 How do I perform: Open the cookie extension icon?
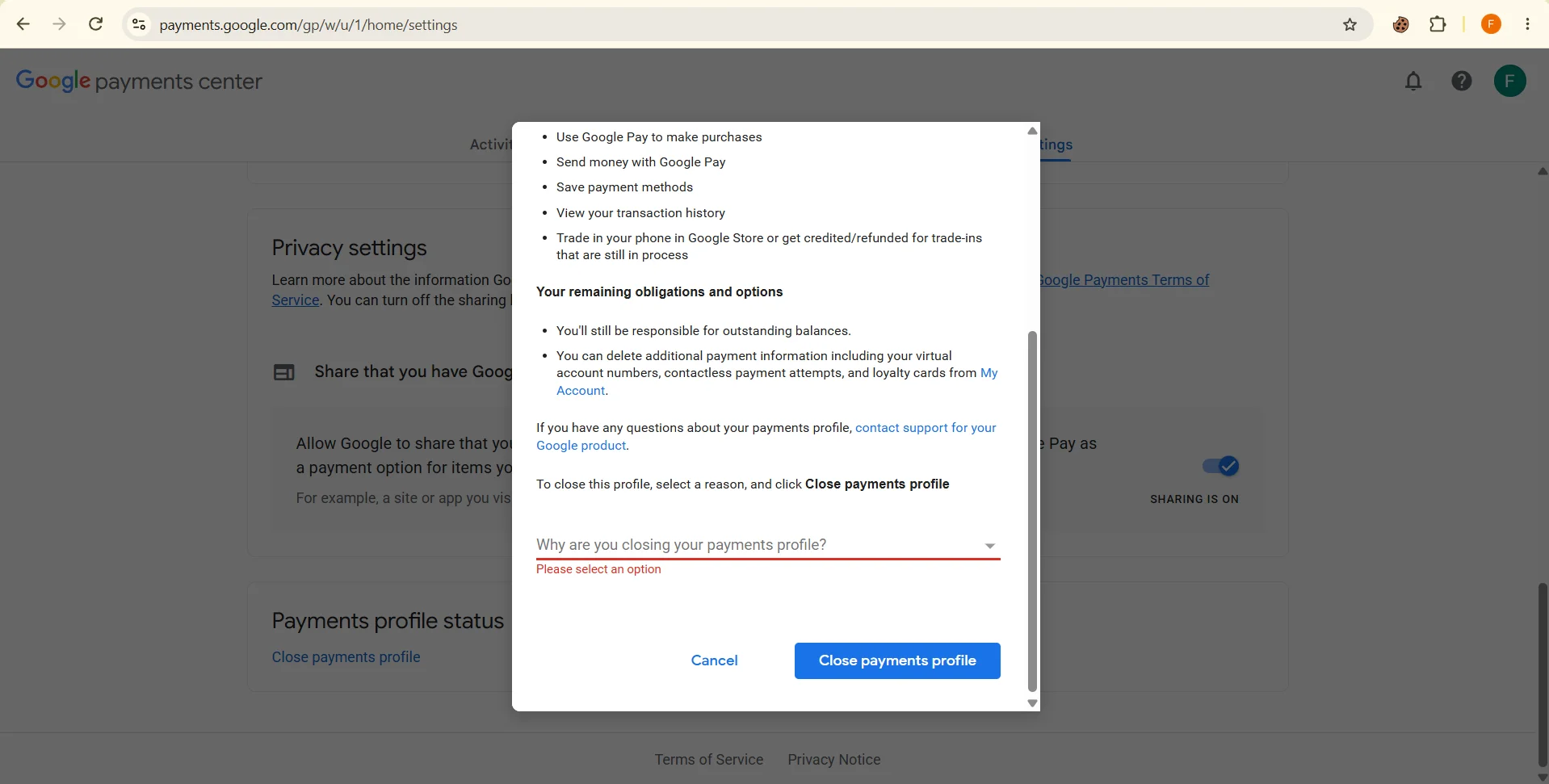1400,24
